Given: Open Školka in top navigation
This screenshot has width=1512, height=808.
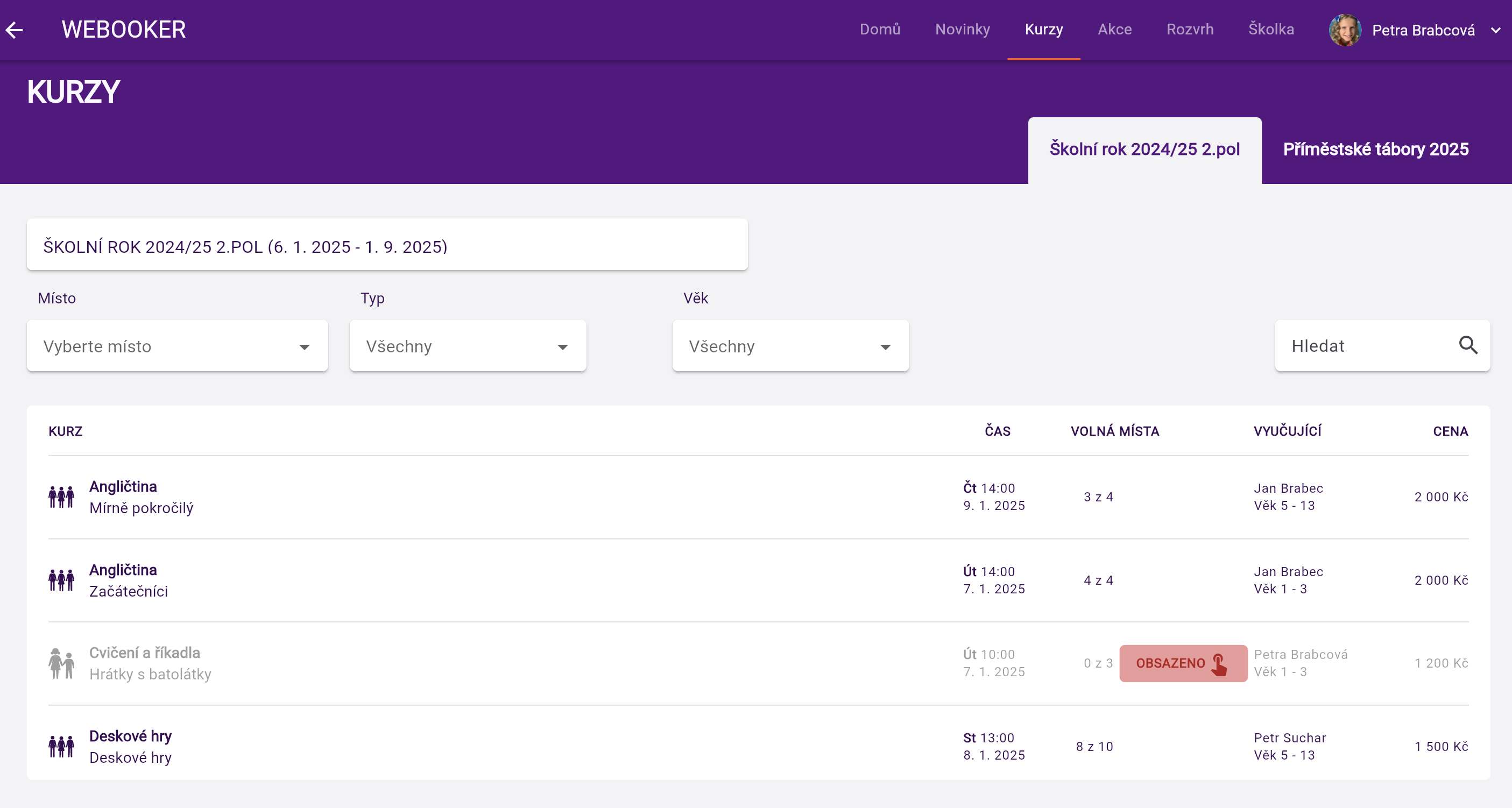Looking at the screenshot, I should (1271, 30).
